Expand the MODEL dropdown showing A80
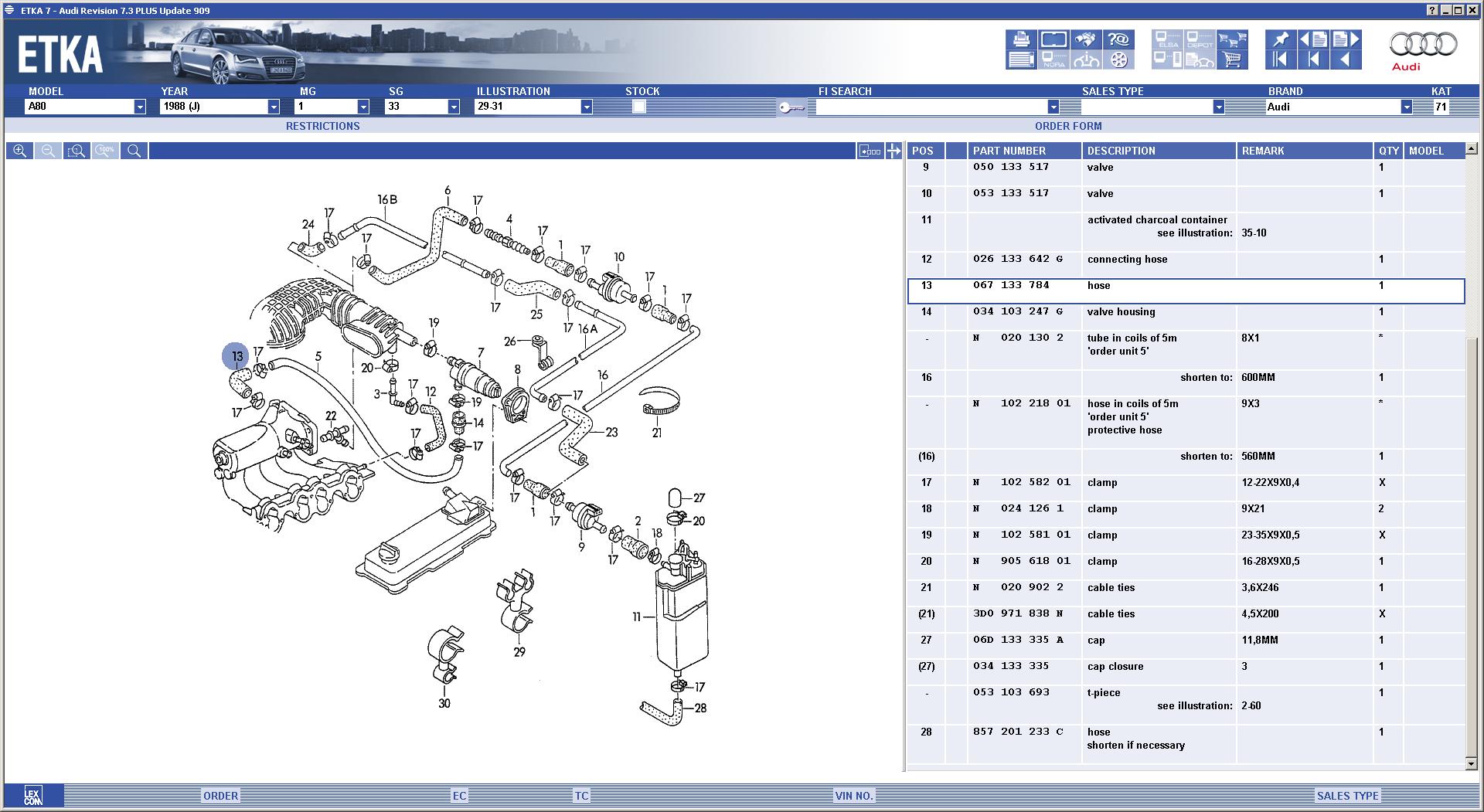 (140, 107)
